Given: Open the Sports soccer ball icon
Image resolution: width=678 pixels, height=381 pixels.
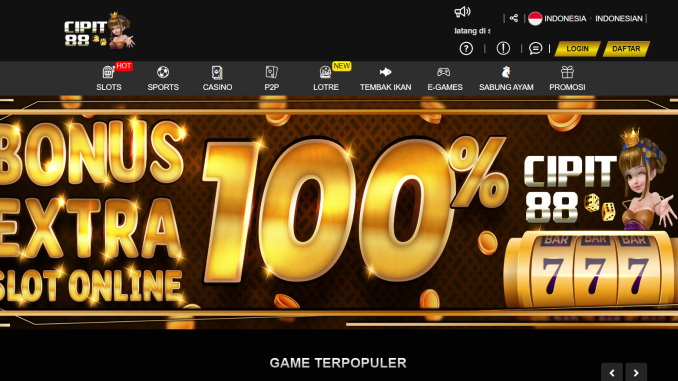Looking at the screenshot, I should coord(163,72).
